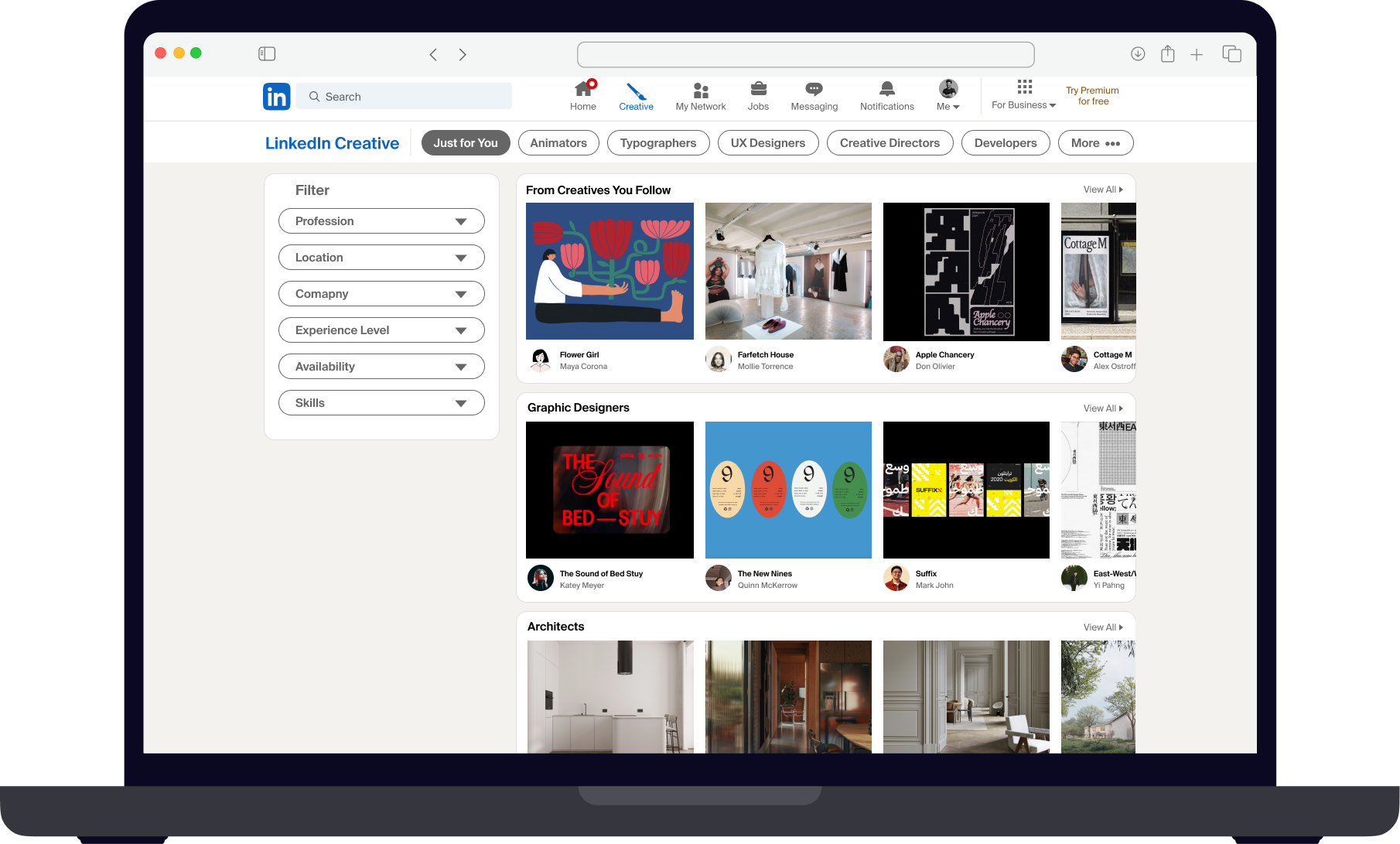View All Architects

coord(1103,627)
